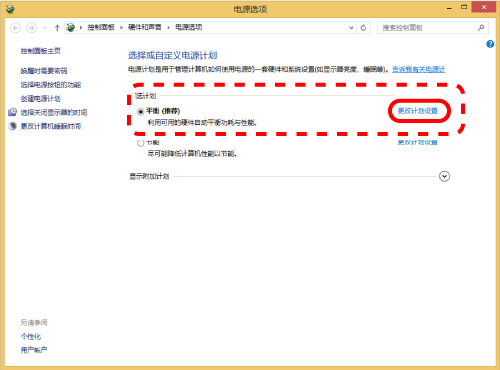Image resolution: width=500 pixels, height=370 pixels.
Task: Expand the arrow before 控制面板 in the breadcrumb
Action: (81, 28)
